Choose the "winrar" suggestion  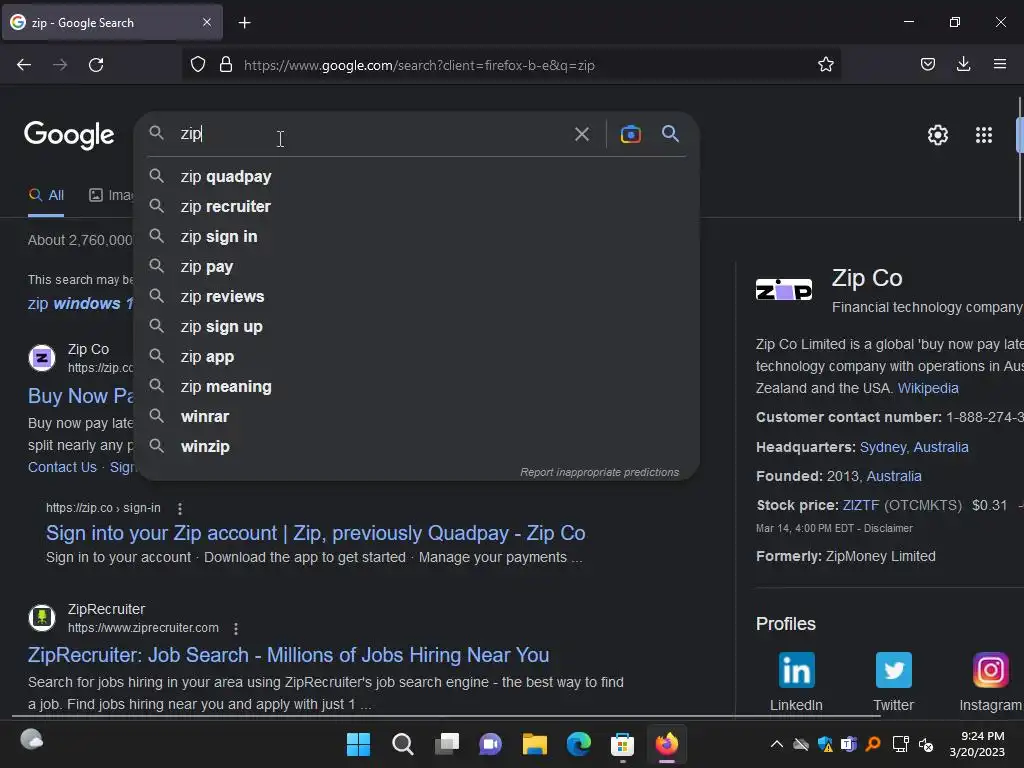pyautogui.click(x=417, y=417)
